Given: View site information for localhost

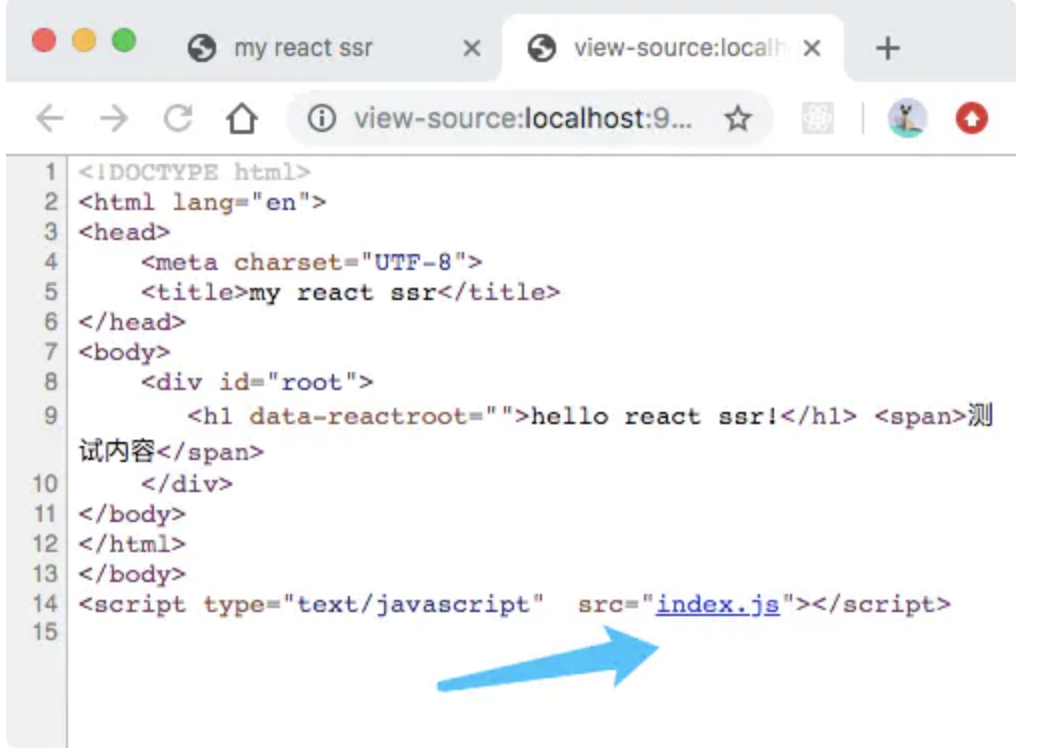Looking at the screenshot, I should [320, 120].
